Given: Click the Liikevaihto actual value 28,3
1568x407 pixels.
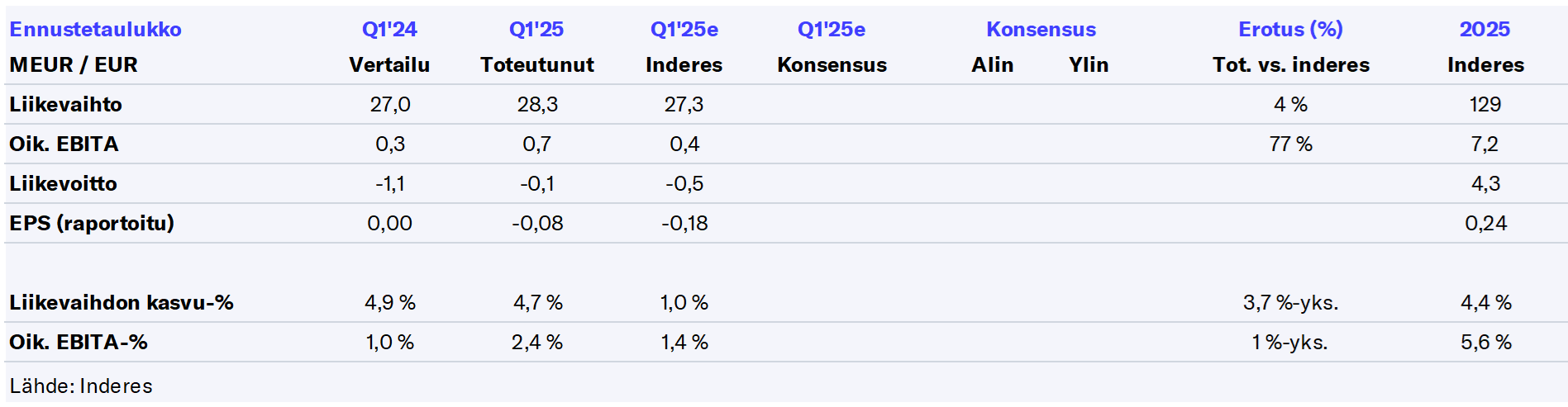Looking at the screenshot, I should (x=536, y=105).
